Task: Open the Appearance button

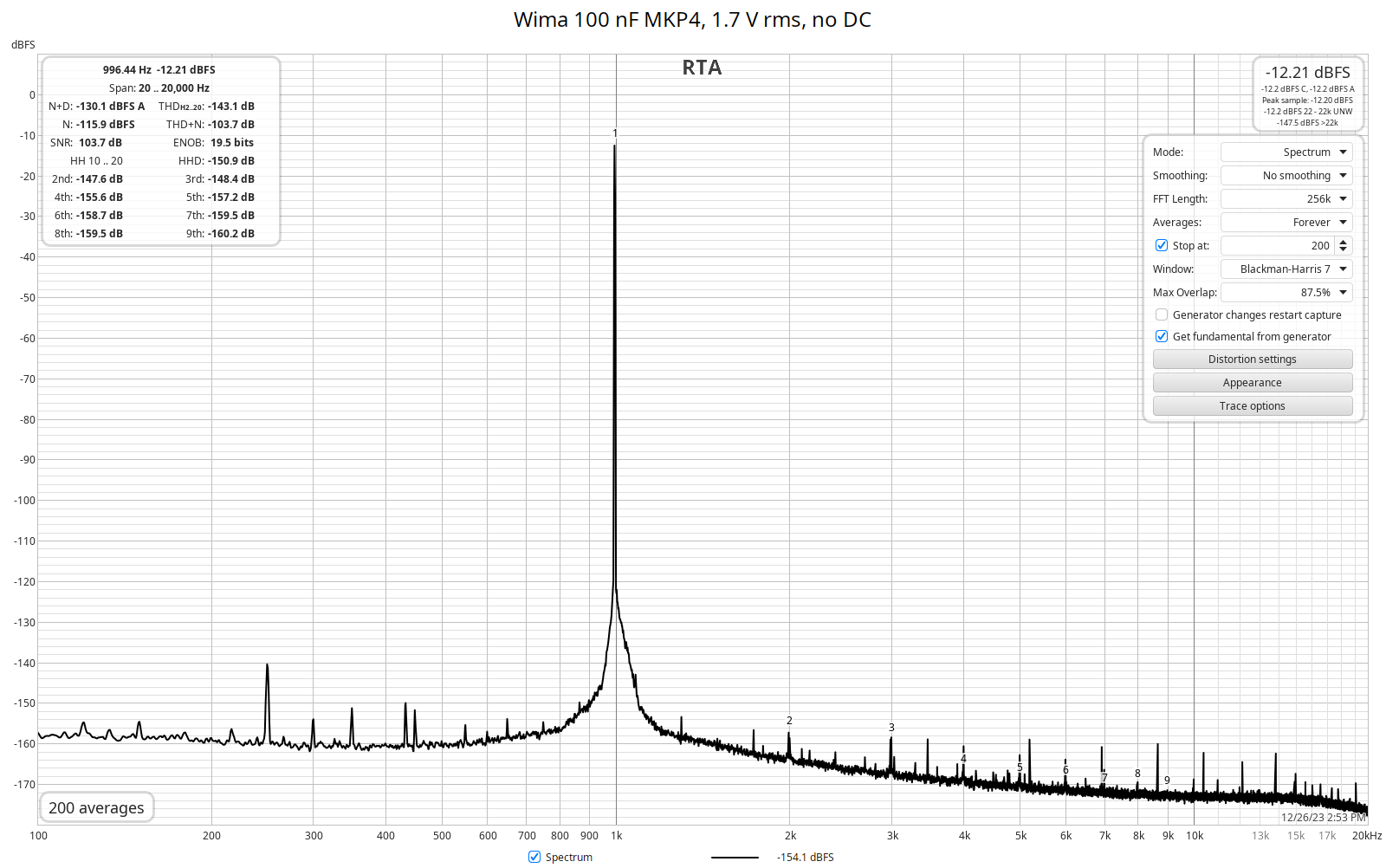Action: pos(1253,382)
